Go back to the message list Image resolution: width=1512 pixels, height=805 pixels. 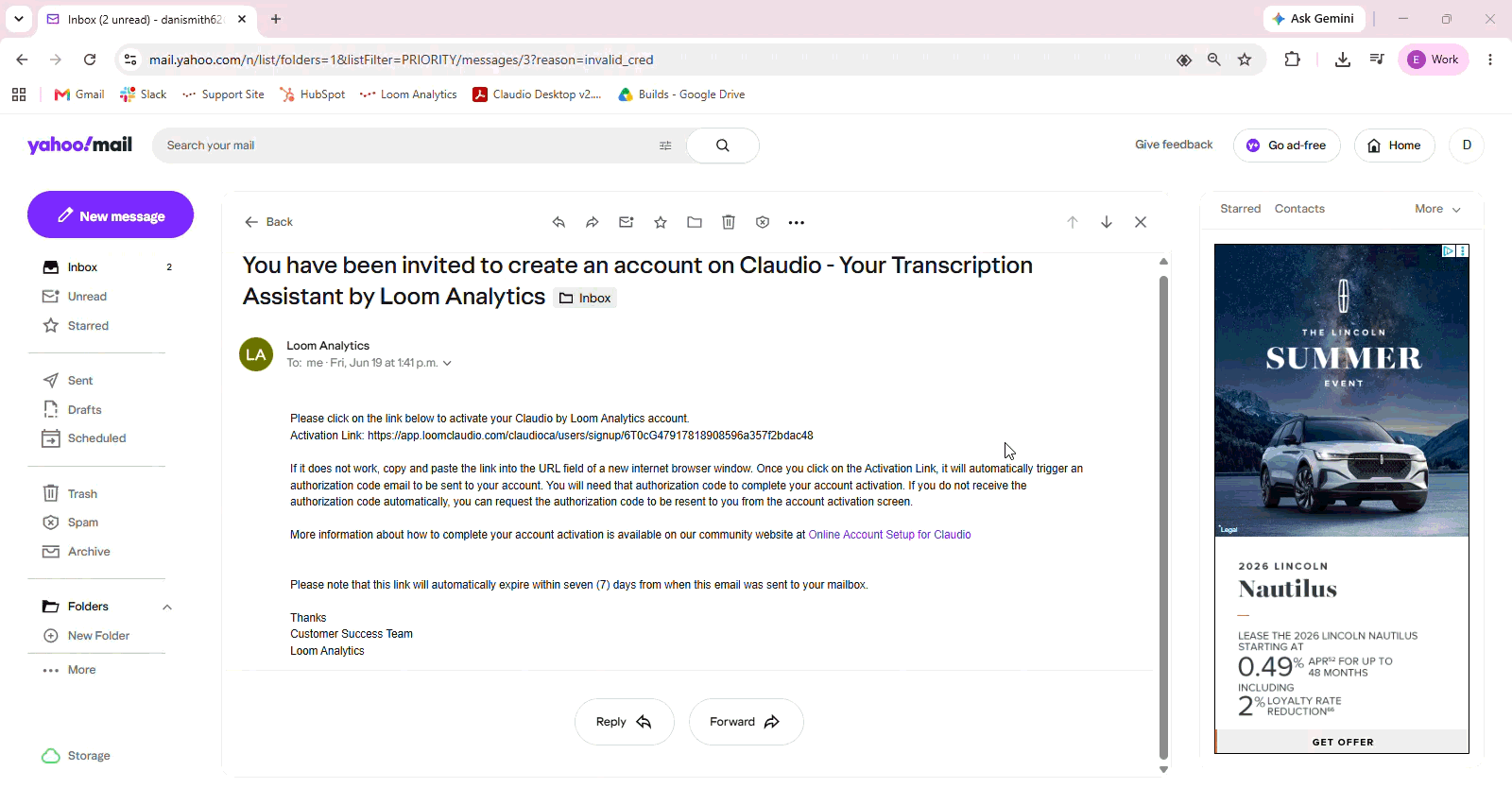(268, 222)
